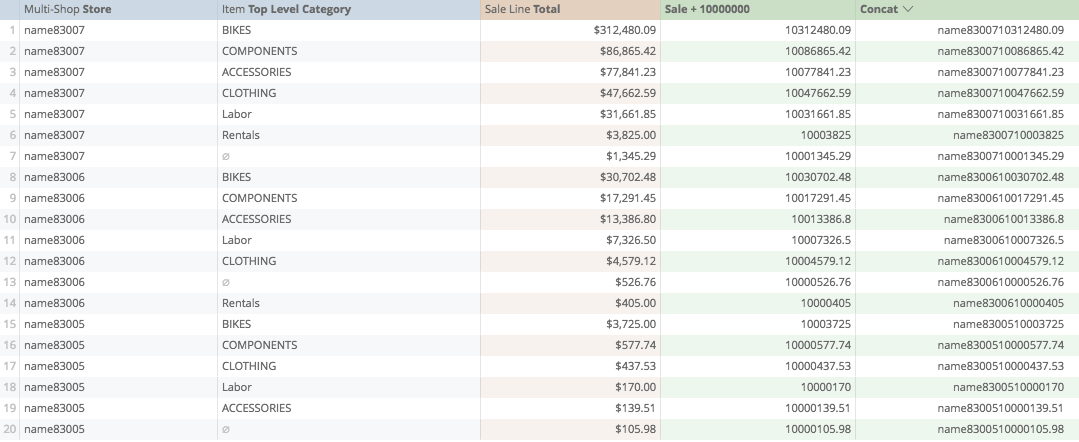Select cell $3,825.00

coord(570,135)
